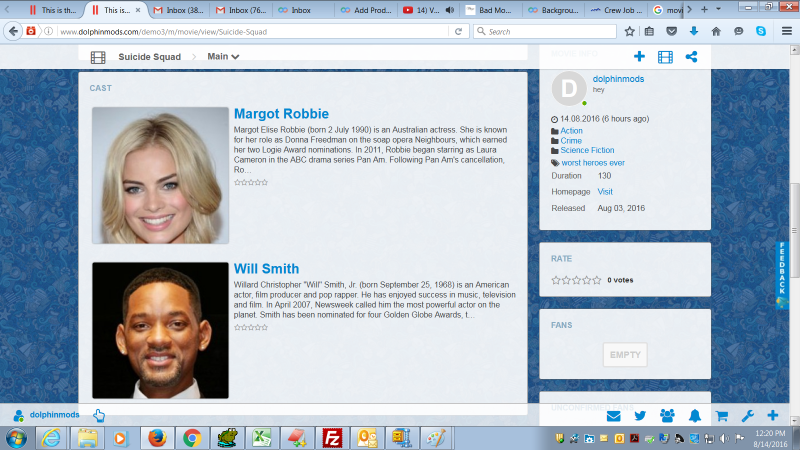This screenshot has width=800, height=450.
Task: Open Chrome from the taskbar
Action: (192, 438)
